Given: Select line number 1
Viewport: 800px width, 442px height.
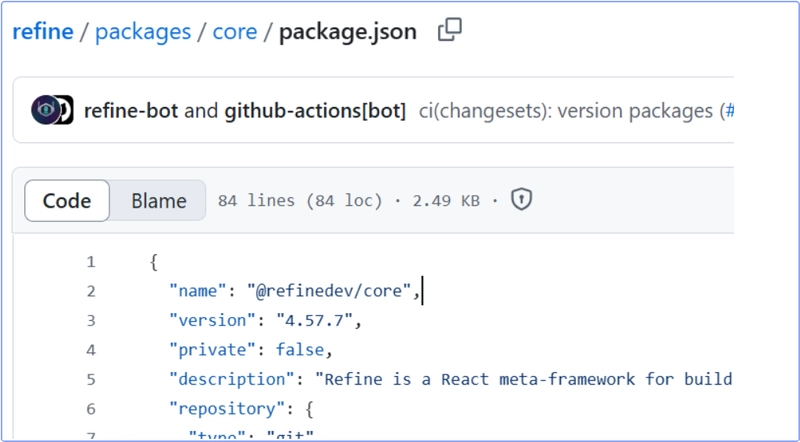Looking at the screenshot, I should click(91, 262).
